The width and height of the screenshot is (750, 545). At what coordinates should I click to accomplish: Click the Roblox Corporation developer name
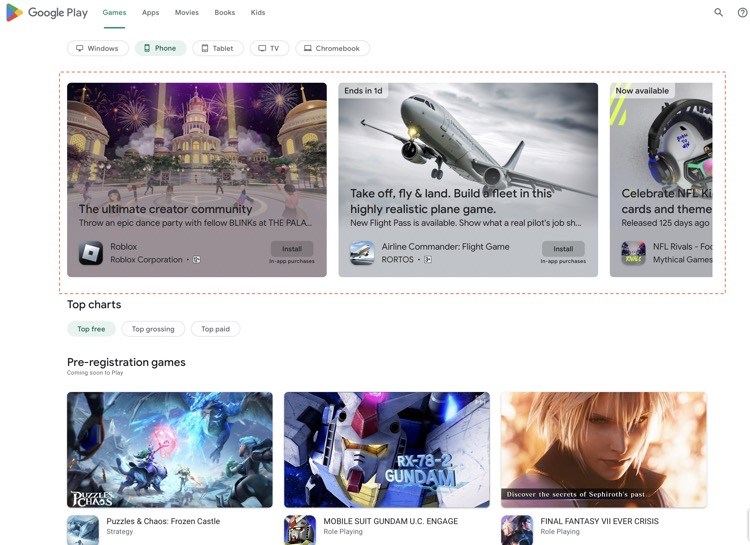click(x=146, y=260)
